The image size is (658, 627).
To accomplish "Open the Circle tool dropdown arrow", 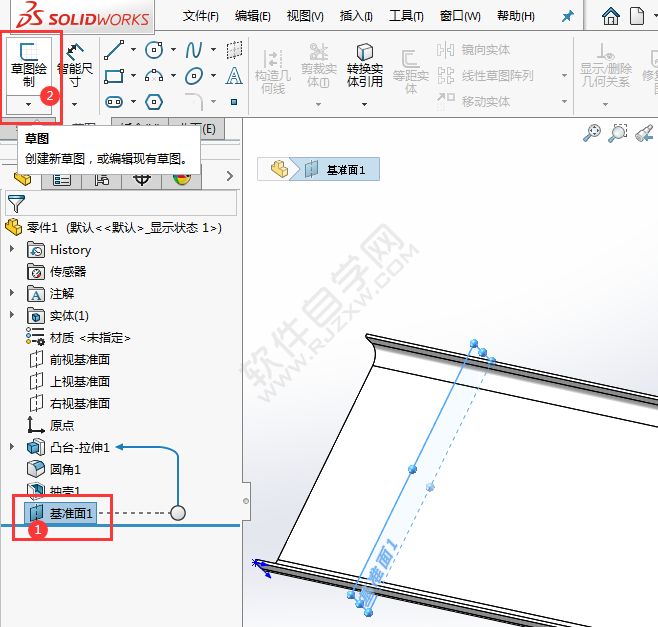I will pyautogui.click(x=173, y=50).
